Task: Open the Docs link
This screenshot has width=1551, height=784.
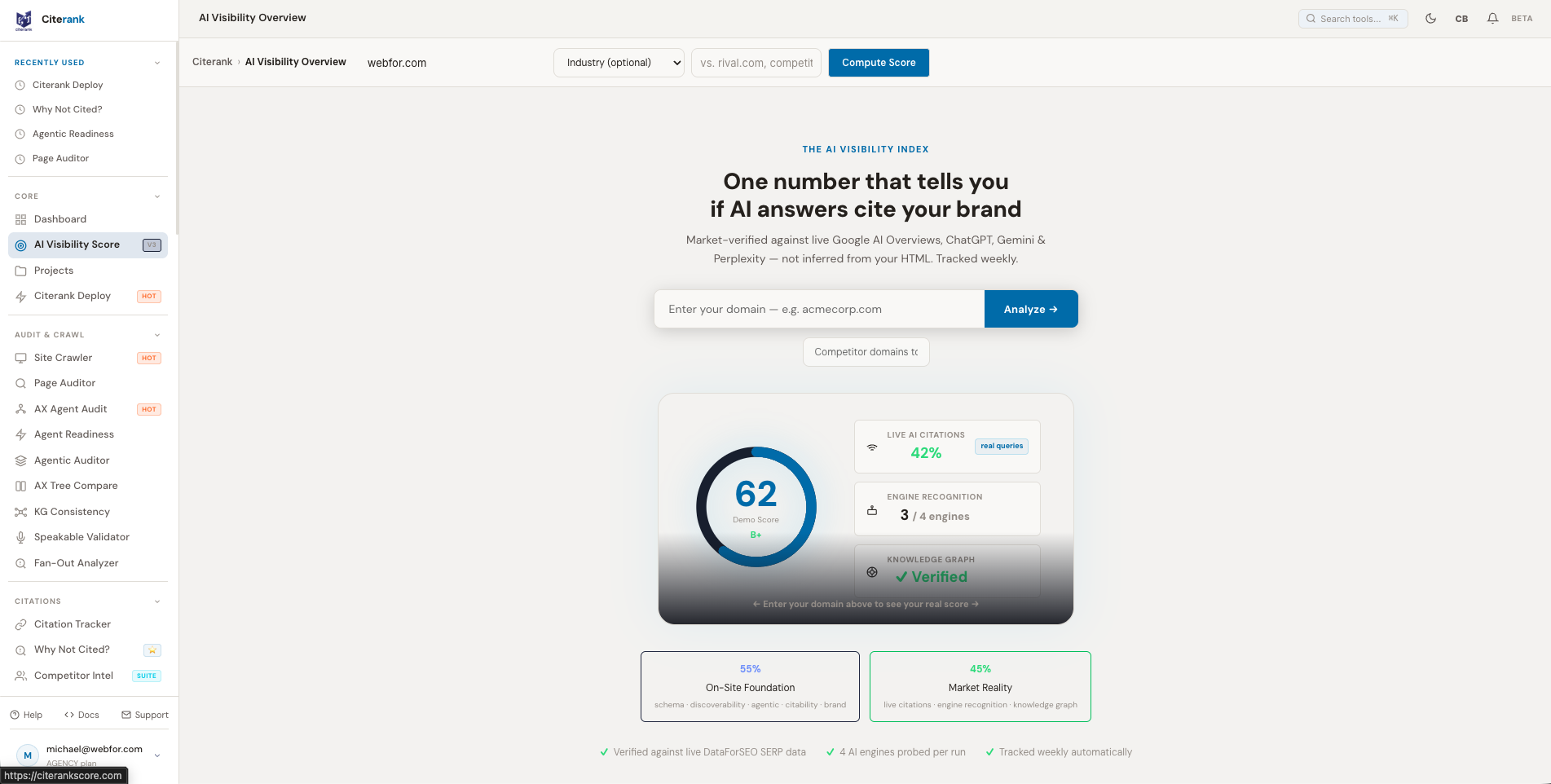Action: (x=82, y=715)
